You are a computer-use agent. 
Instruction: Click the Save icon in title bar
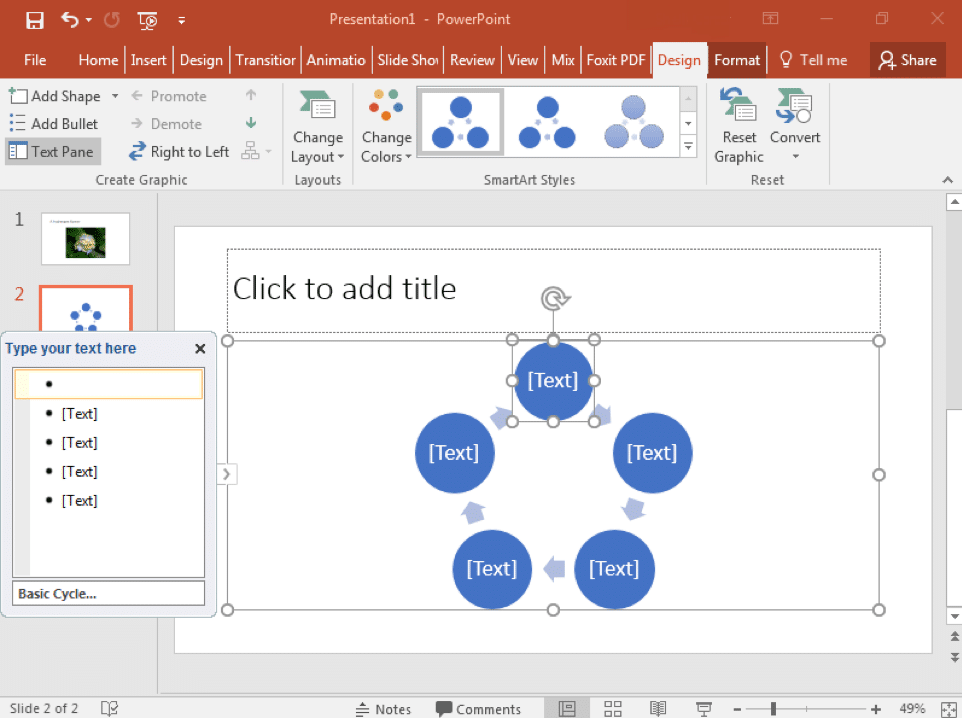34,19
